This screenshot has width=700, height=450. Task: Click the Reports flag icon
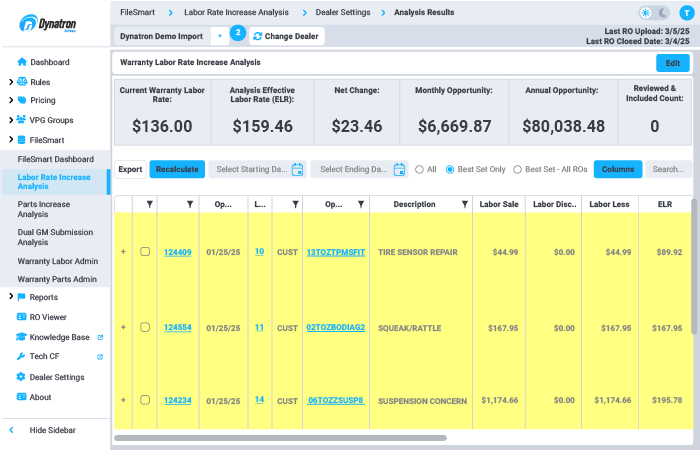21,297
